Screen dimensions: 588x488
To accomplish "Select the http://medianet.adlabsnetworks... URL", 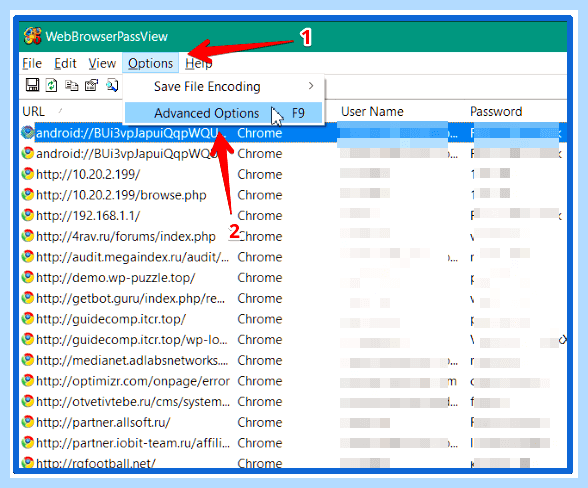I will click(x=132, y=360).
